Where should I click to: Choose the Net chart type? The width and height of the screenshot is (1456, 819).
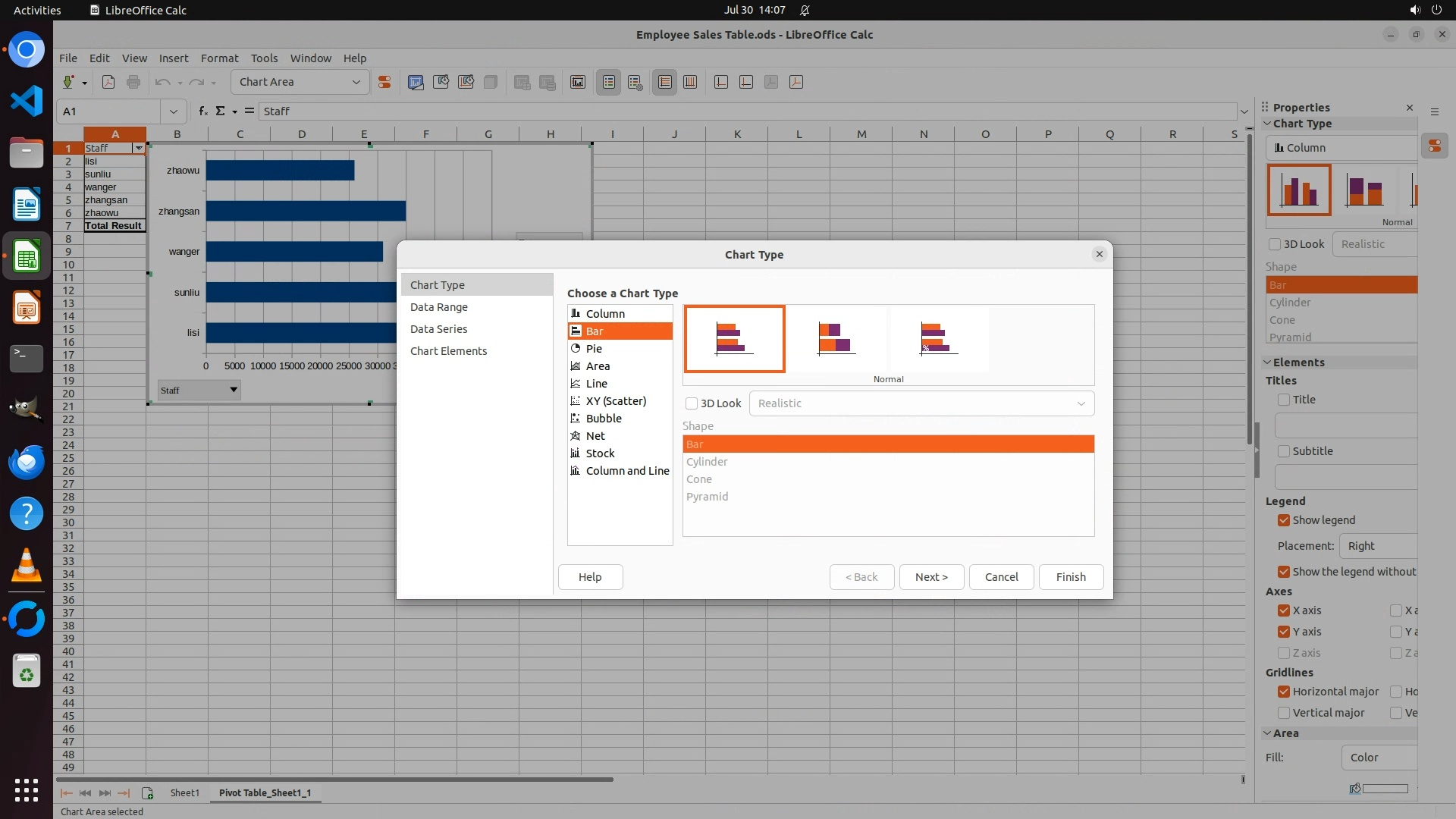595,436
